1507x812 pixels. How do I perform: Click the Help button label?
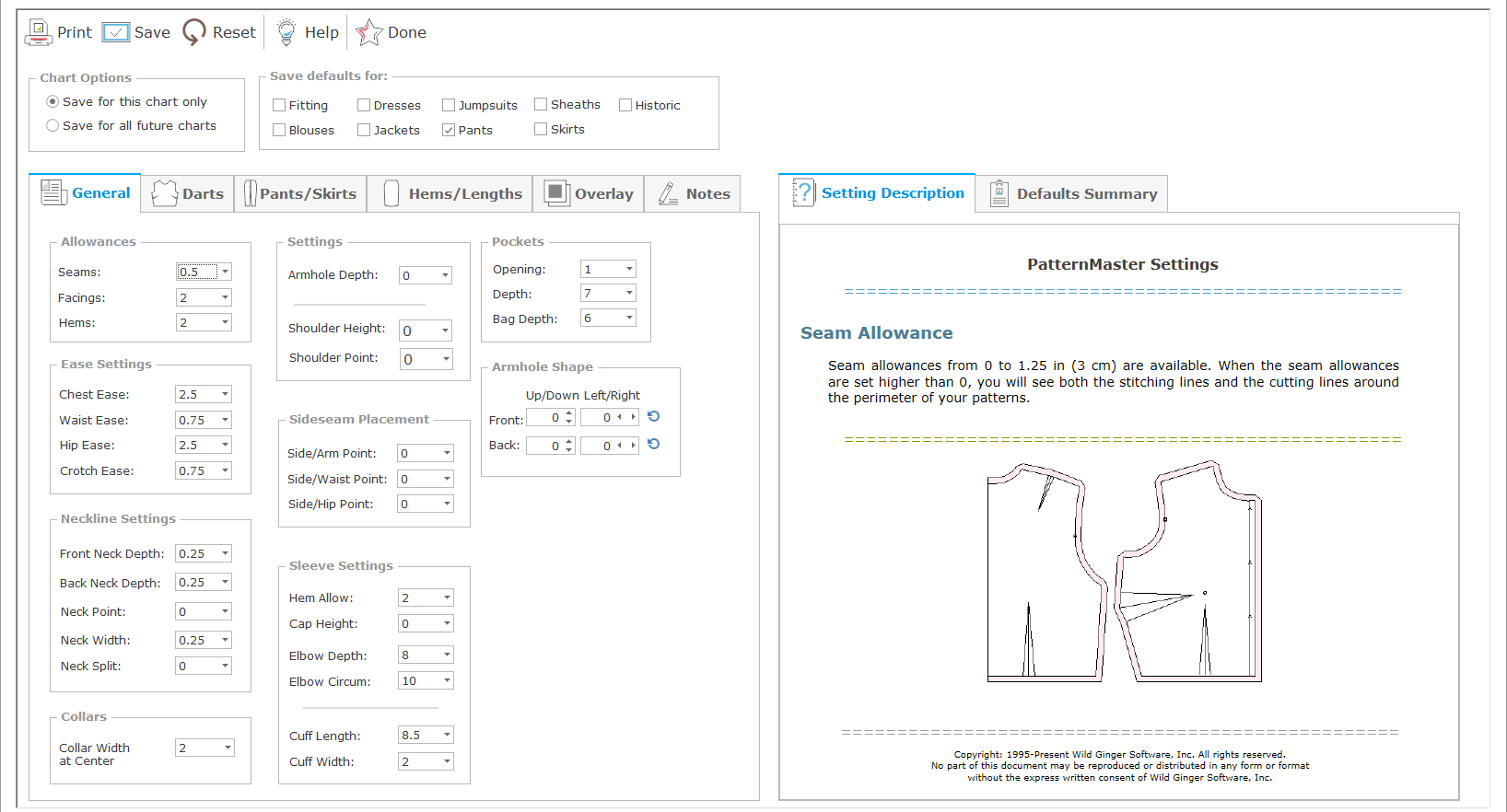321,32
